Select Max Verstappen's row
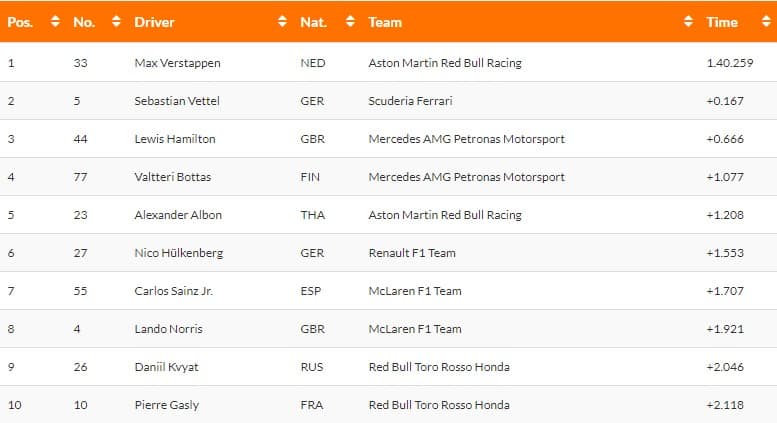Viewport: 777px width, 423px height. (x=388, y=62)
